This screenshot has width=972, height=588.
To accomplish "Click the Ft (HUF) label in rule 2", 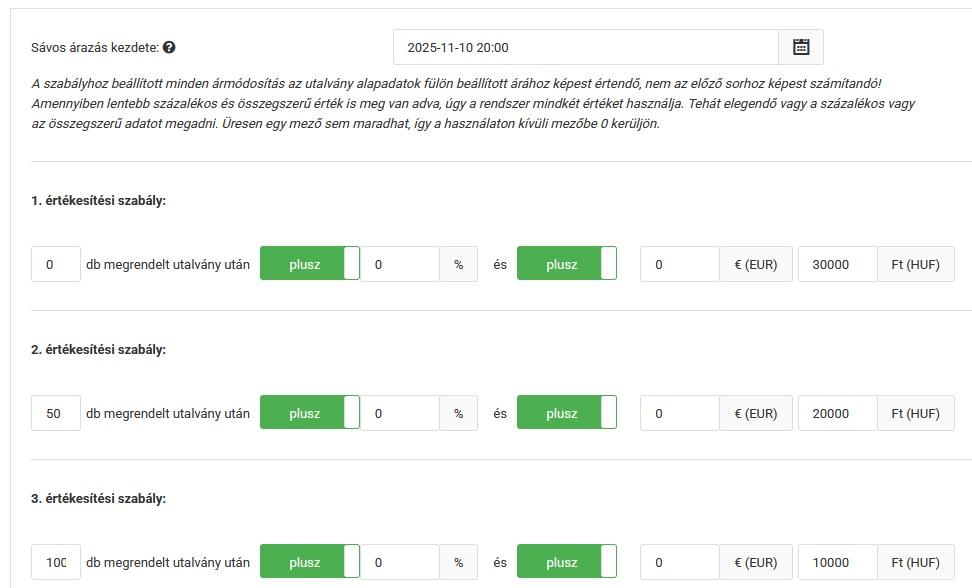I will (914, 412).
